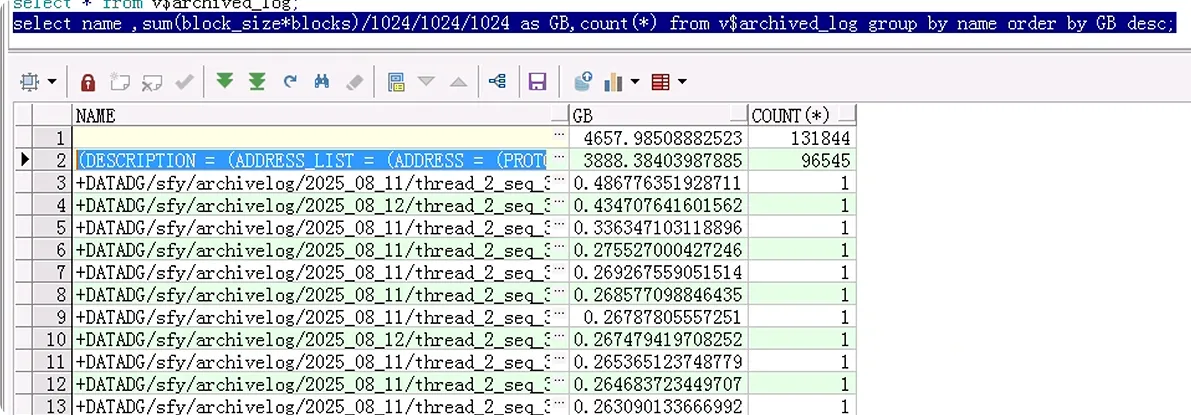Open the ellipsis button in row 5 NAME cell

tap(560, 225)
